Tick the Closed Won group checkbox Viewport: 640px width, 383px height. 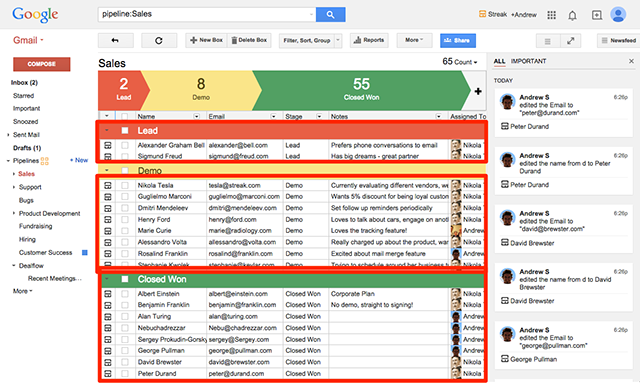click(125, 279)
